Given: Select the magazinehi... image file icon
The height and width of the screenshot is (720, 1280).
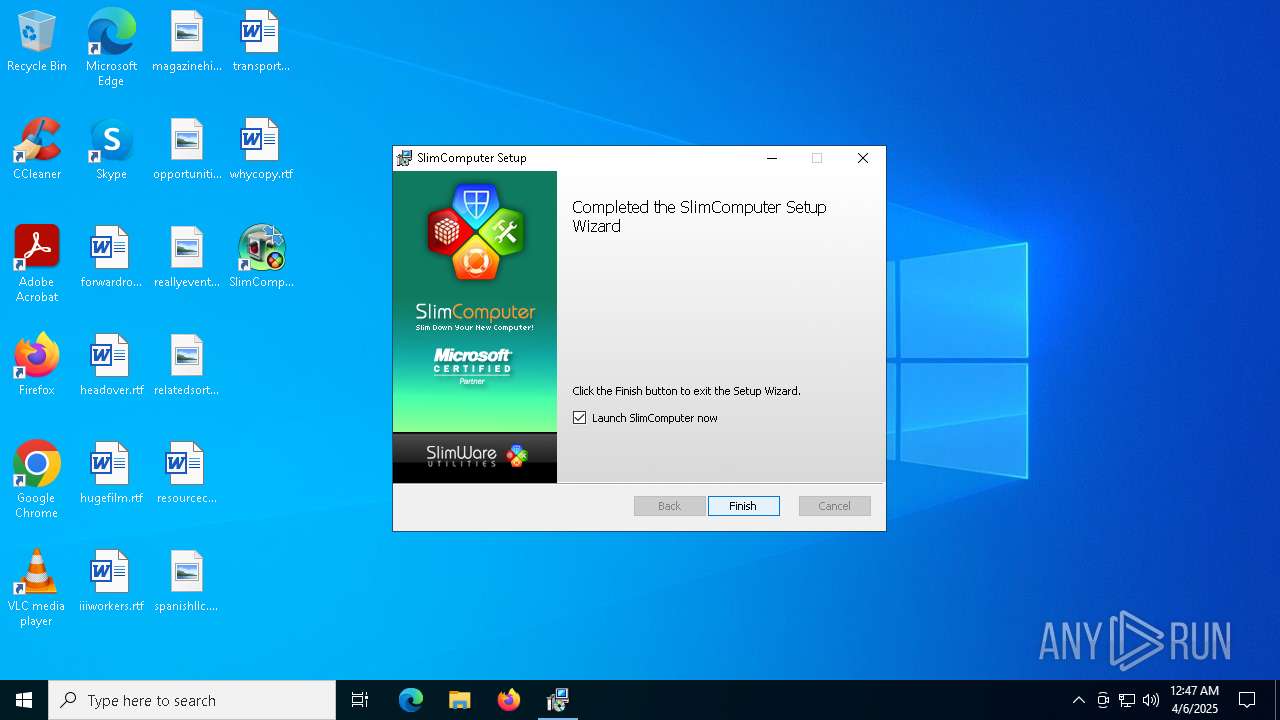Looking at the screenshot, I should click(187, 41).
